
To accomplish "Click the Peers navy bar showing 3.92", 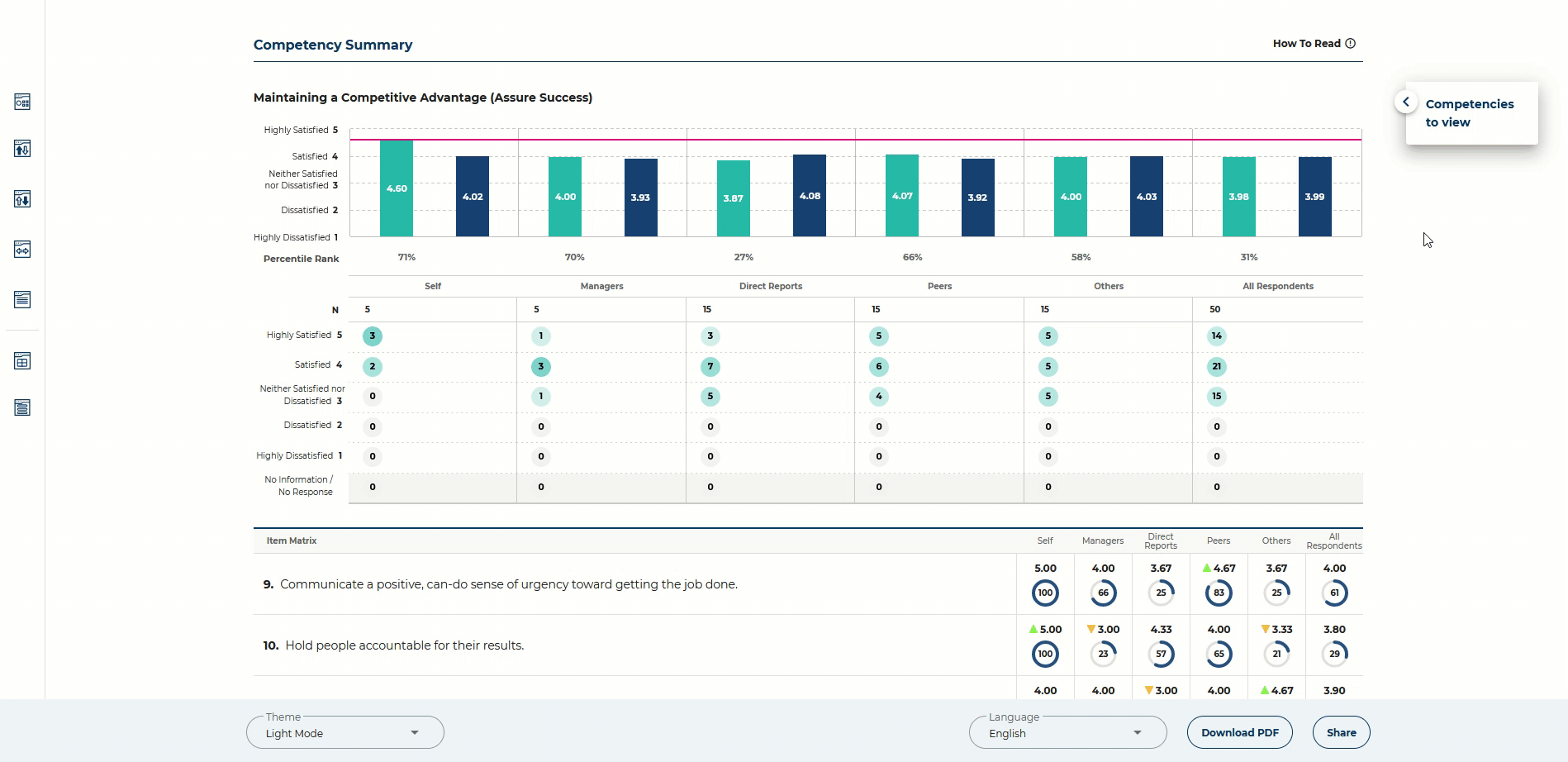I will click(978, 198).
